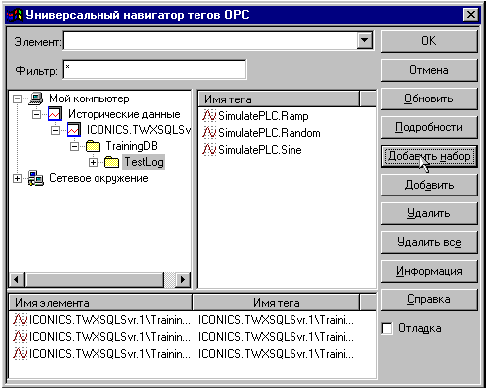Click the tree horizontal scrollbar thumb

coord(94,279)
